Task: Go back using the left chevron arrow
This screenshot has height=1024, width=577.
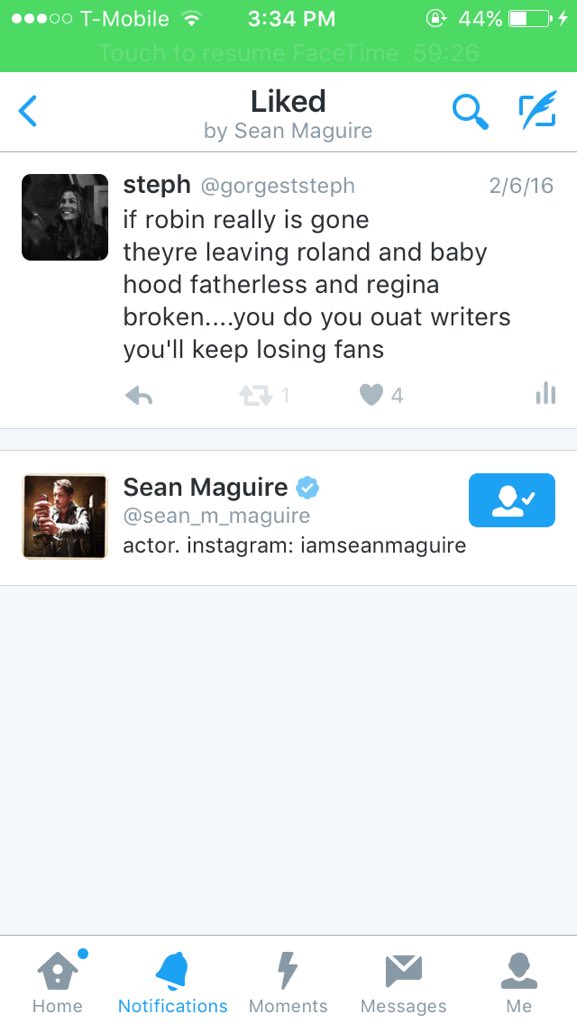Action: click(28, 111)
